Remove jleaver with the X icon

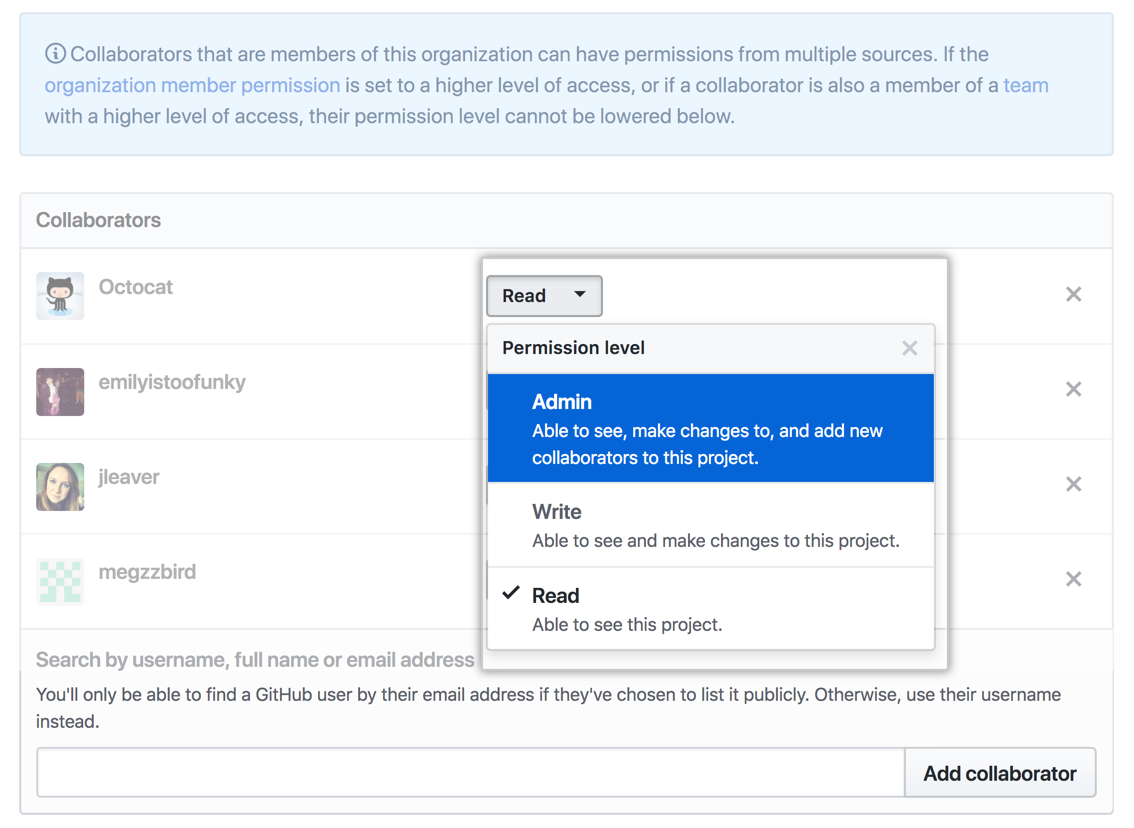pos(1073,484)
